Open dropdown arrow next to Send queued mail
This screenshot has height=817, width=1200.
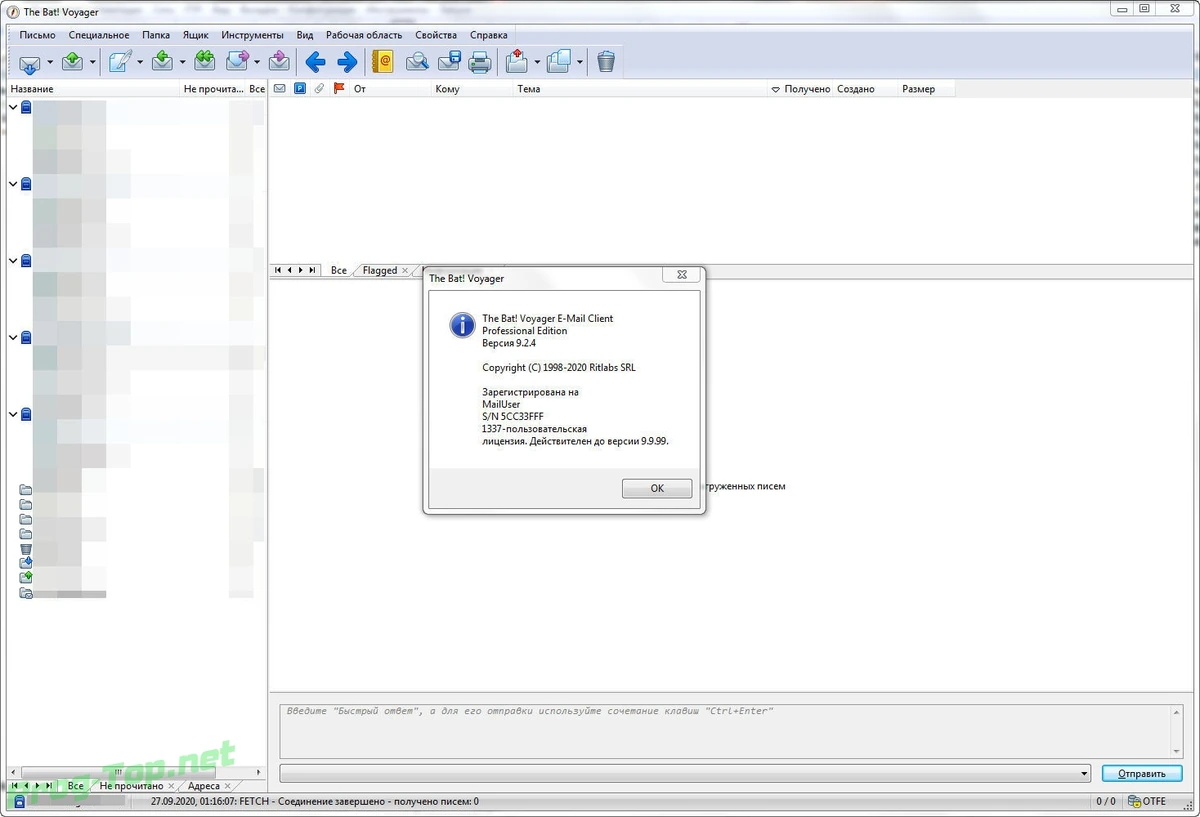pos(93,62)
